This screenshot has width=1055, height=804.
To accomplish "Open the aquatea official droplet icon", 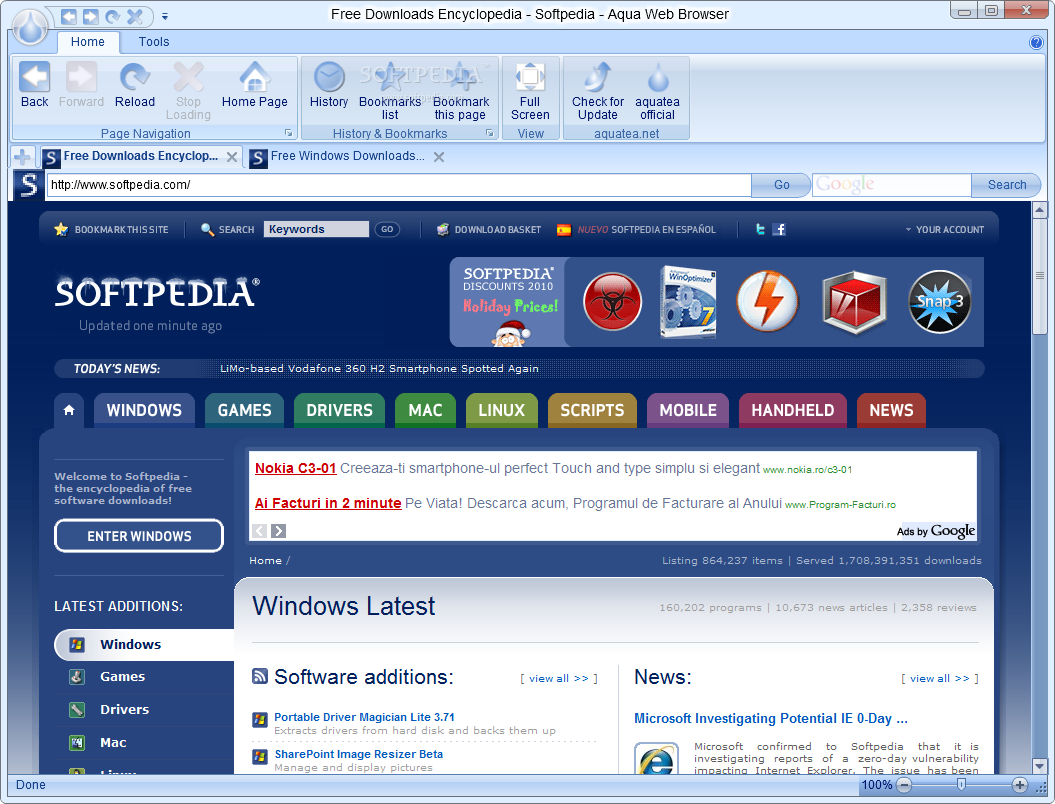I will pos(657,77).
